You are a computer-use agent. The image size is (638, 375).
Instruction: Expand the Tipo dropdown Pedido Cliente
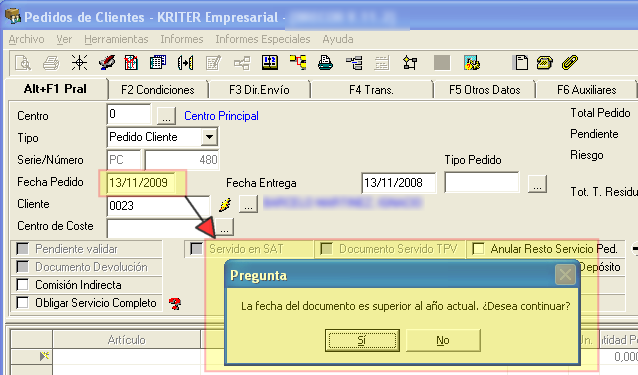point(209,137)
